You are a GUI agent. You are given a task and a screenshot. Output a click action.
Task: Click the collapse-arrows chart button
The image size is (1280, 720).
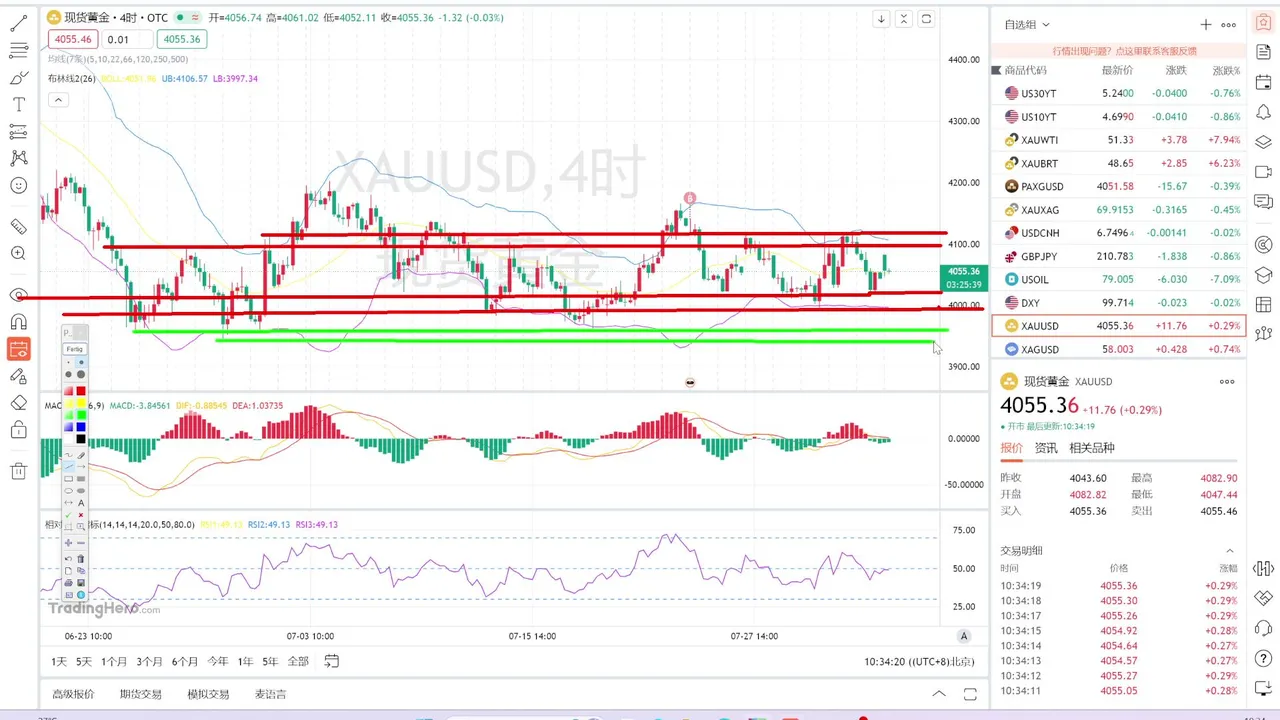(904, 18)
